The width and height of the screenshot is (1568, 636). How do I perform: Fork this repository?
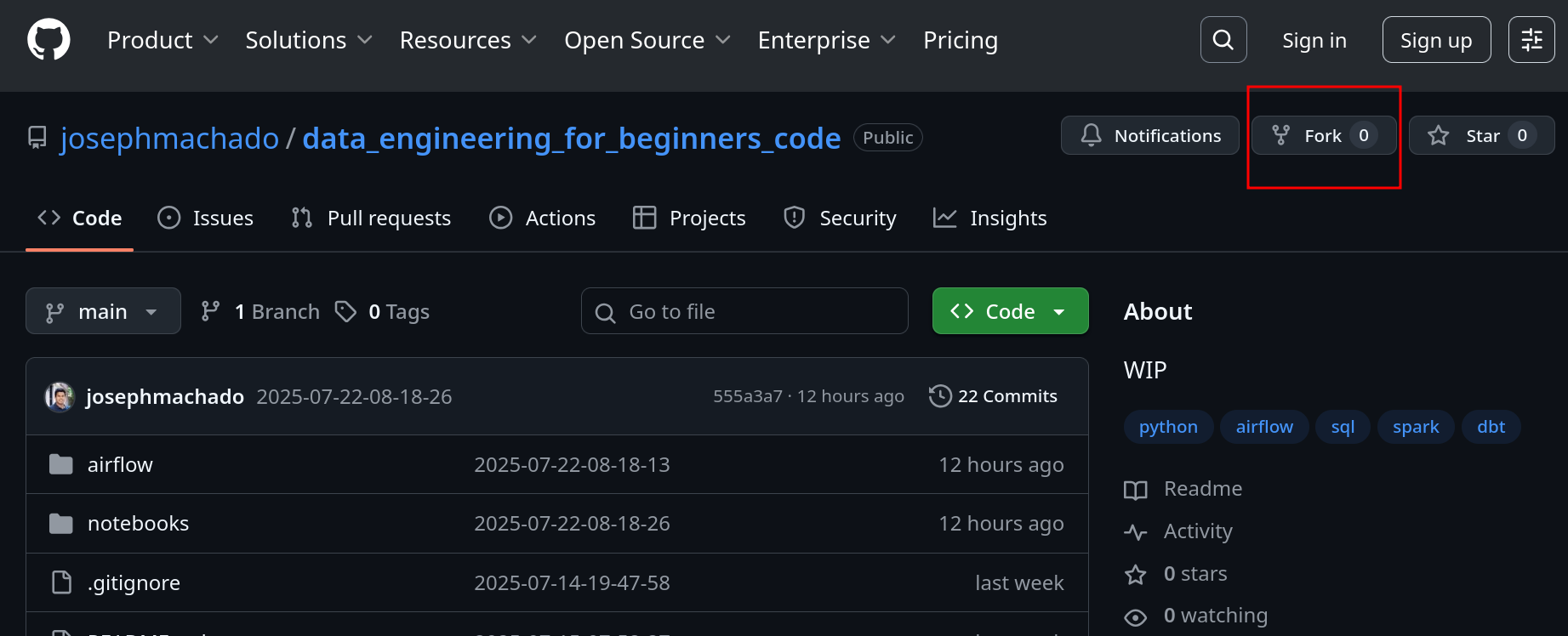1324,135
